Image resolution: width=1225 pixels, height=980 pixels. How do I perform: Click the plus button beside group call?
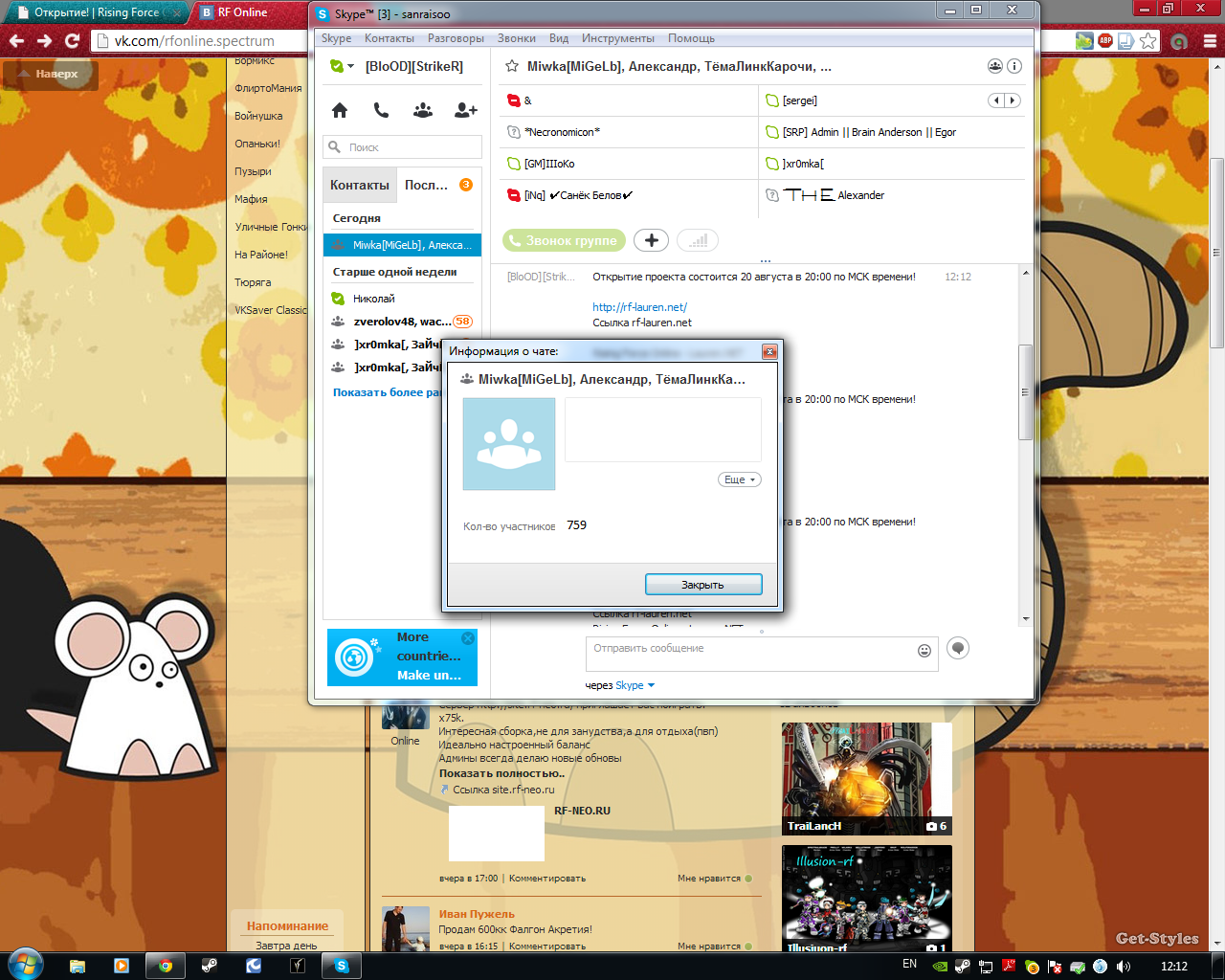click(651, 240)
